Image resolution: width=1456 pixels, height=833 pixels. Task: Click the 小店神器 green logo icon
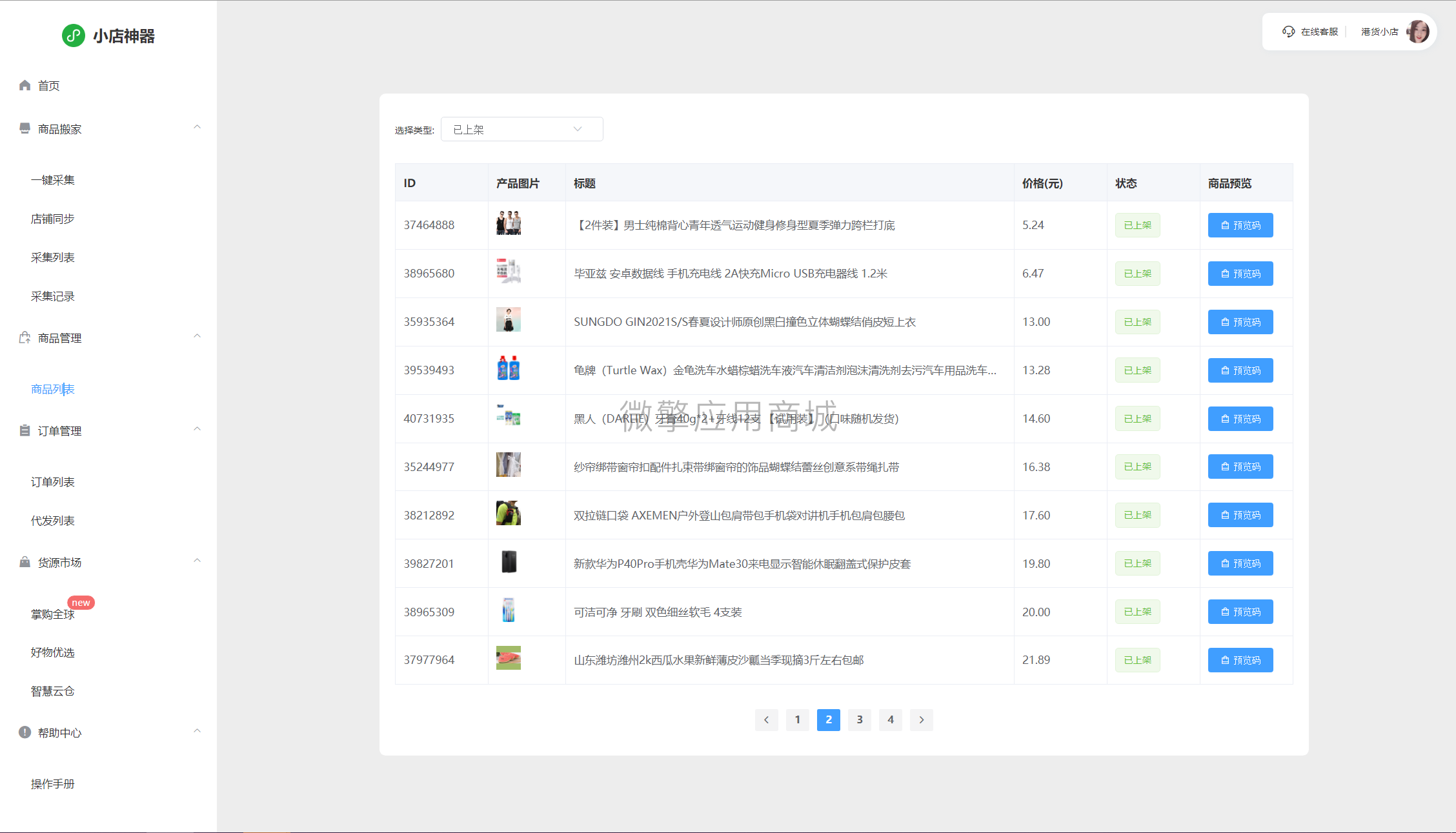coord(73,35)
